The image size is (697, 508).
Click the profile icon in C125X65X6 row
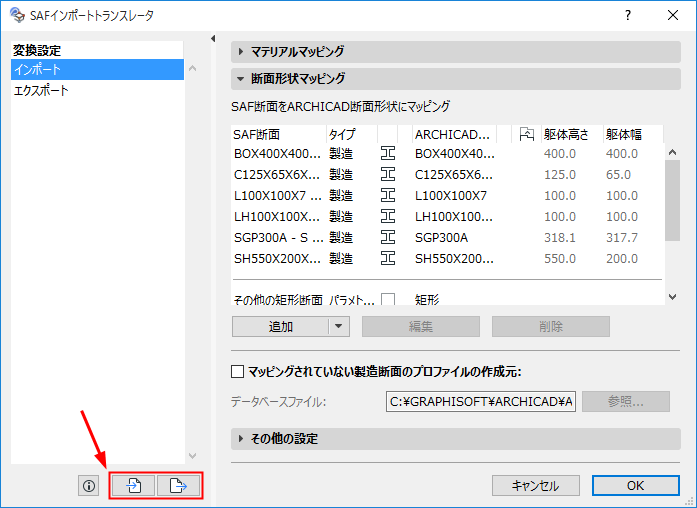388,175
